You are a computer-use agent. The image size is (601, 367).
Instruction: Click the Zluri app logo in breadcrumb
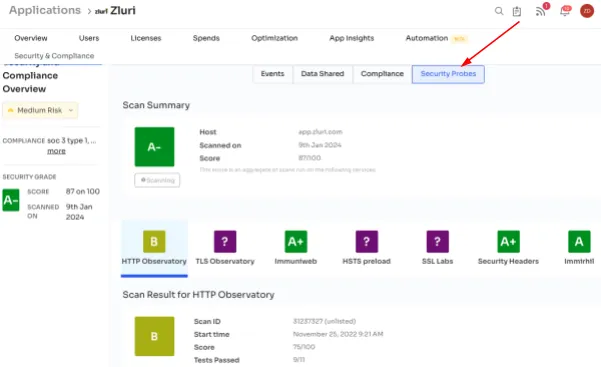pyautogui.click(x=101, y=12)
